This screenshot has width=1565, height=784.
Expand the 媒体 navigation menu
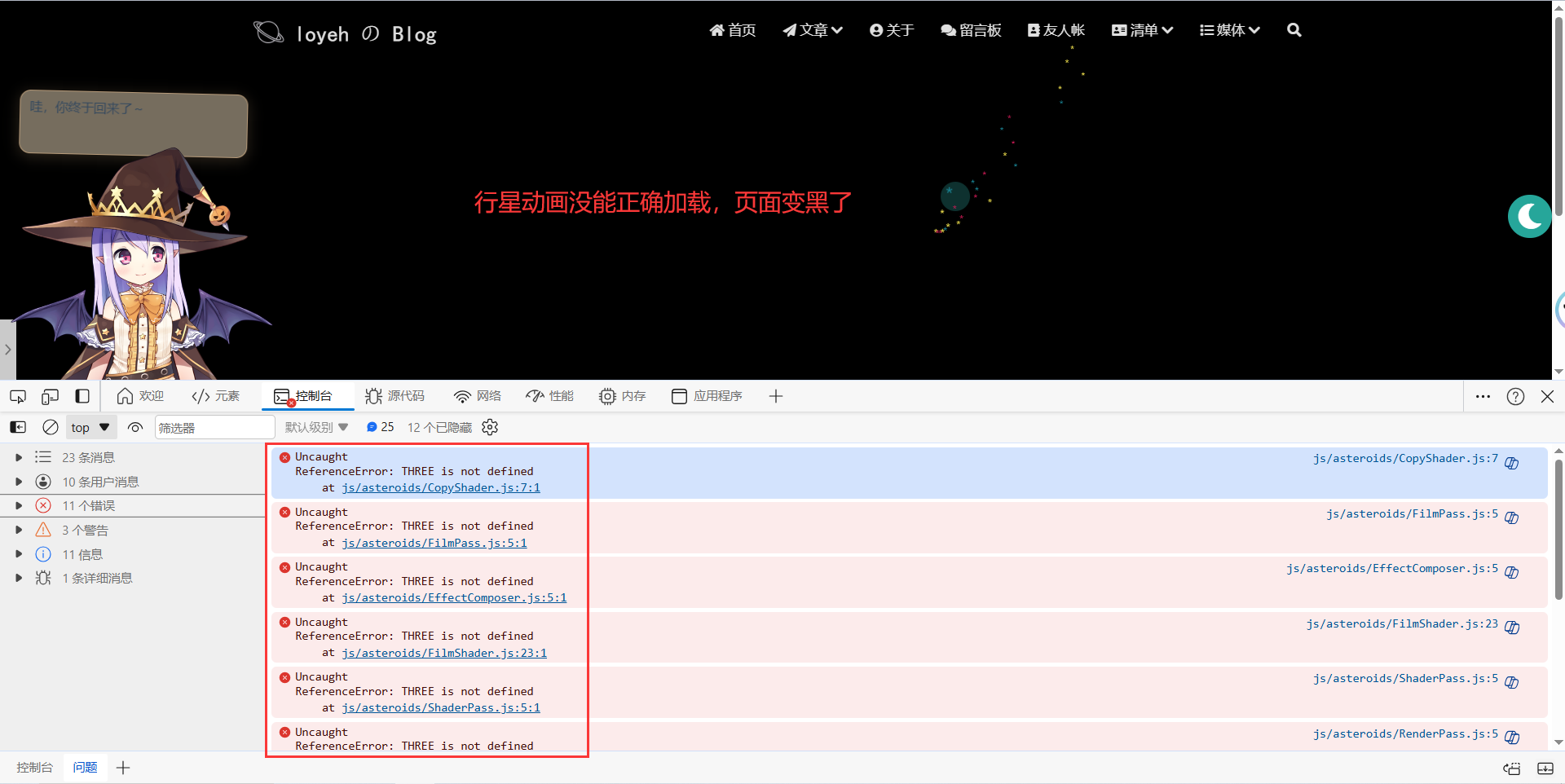[1230, 30]
